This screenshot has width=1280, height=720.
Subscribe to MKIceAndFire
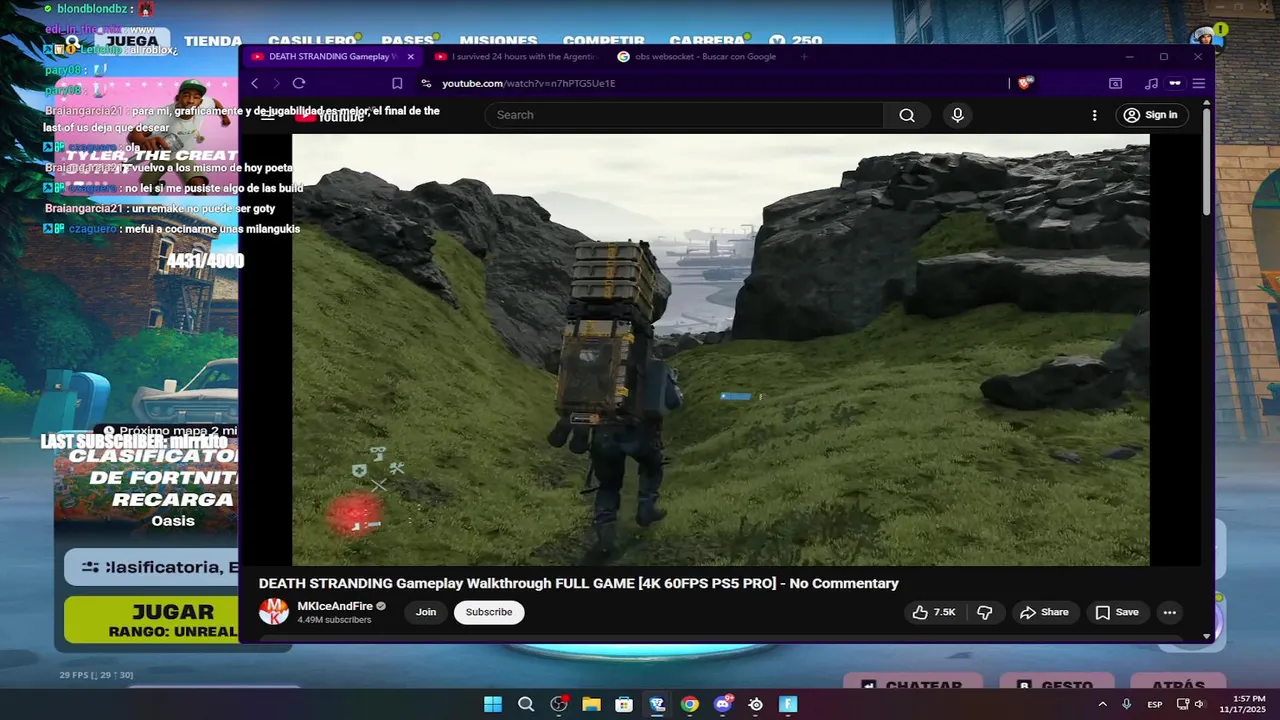[x=489, y=612]
